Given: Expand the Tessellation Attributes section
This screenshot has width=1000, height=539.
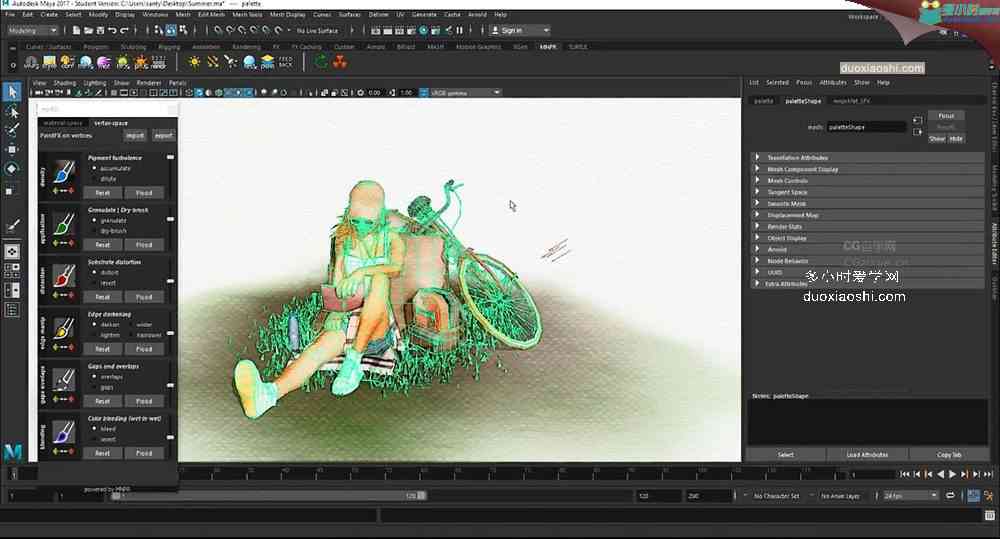Looking at the screenshot, I should pos(868,158).
